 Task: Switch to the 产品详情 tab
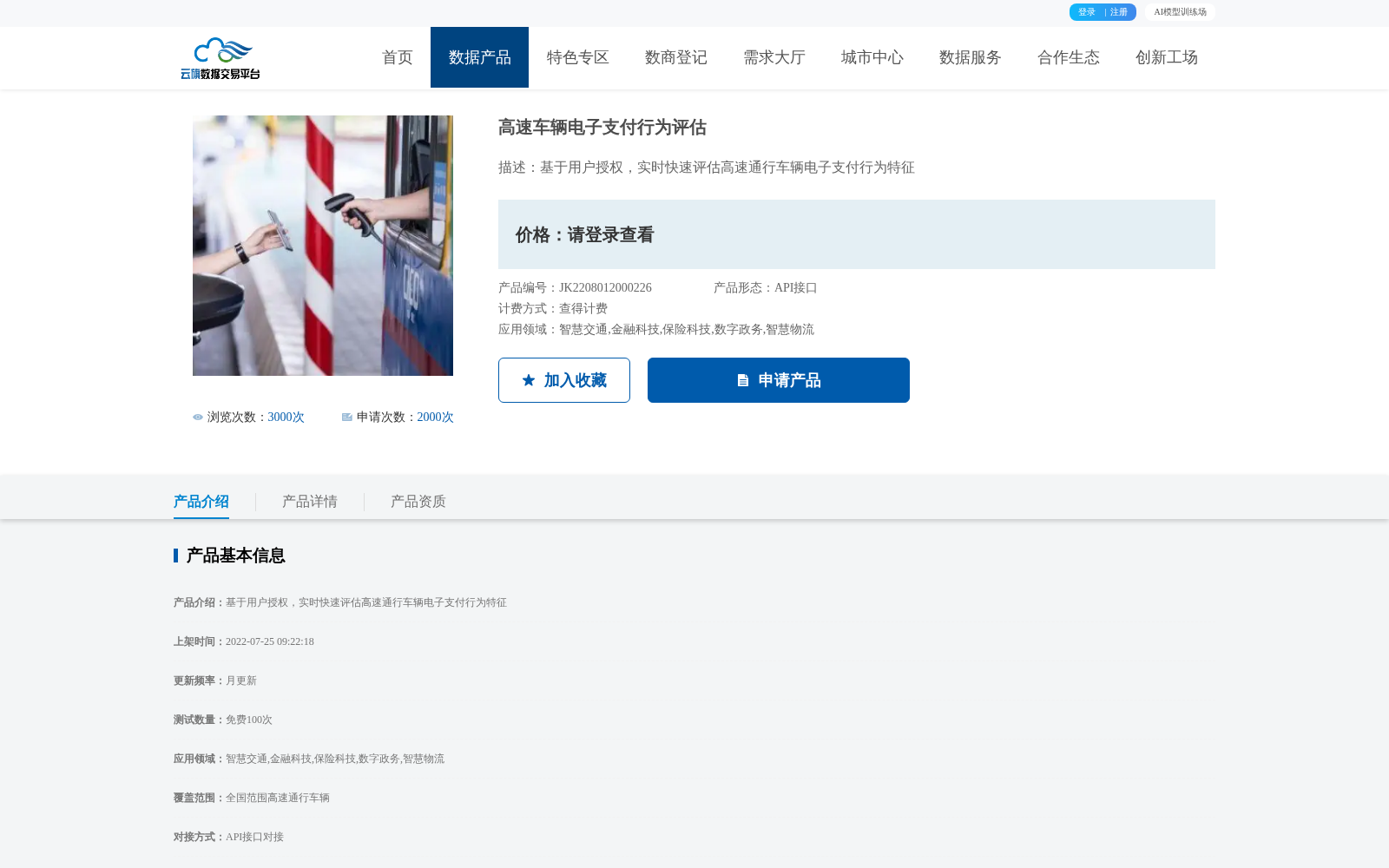310,502
